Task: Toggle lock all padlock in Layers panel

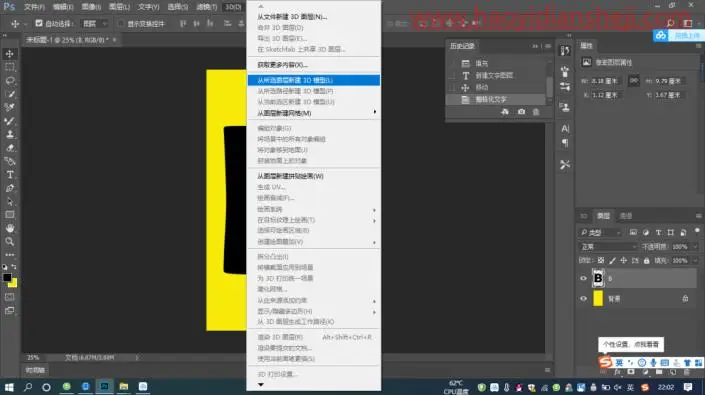Action: [647, 261]
